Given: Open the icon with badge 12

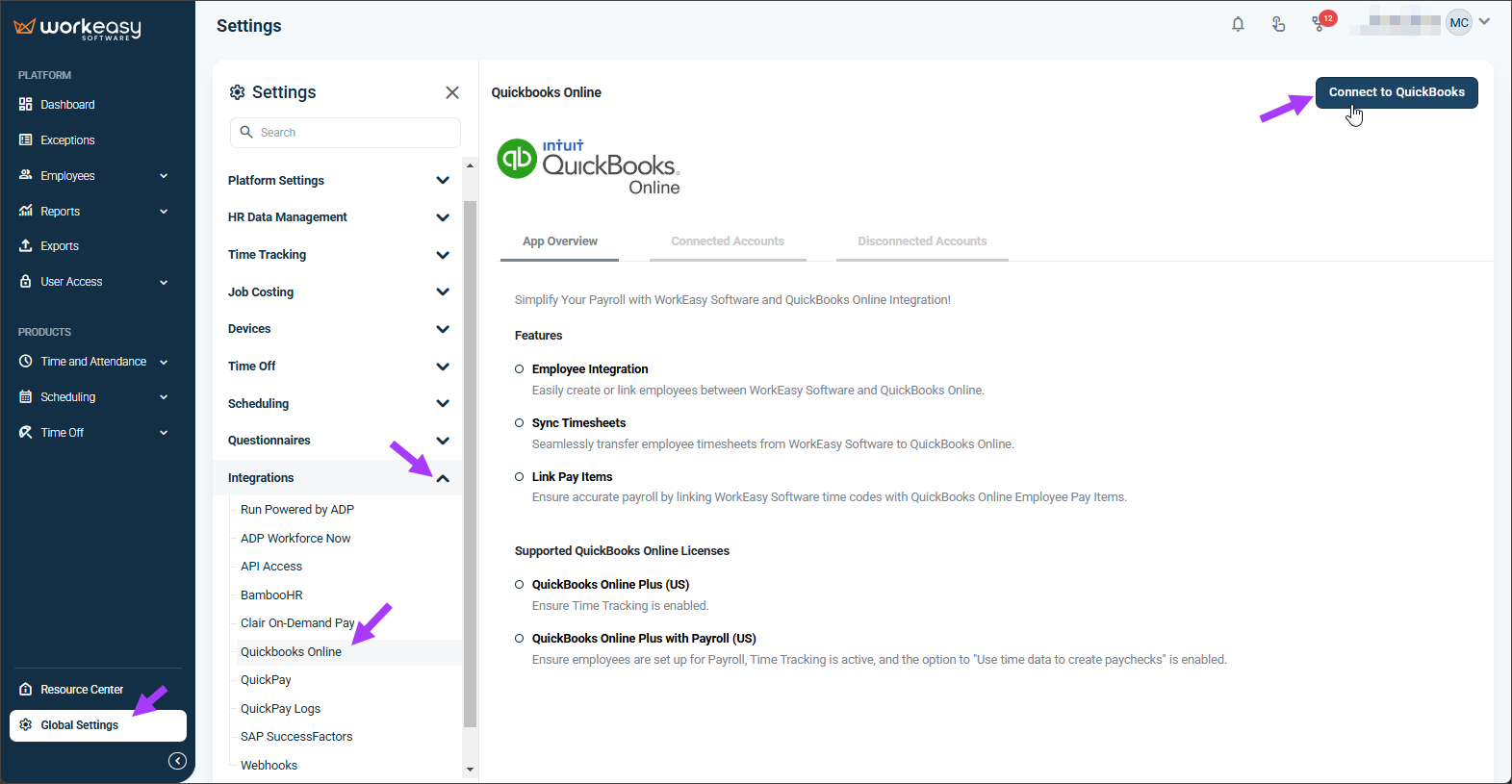Looking at the screenshot, I should 1321,22.
